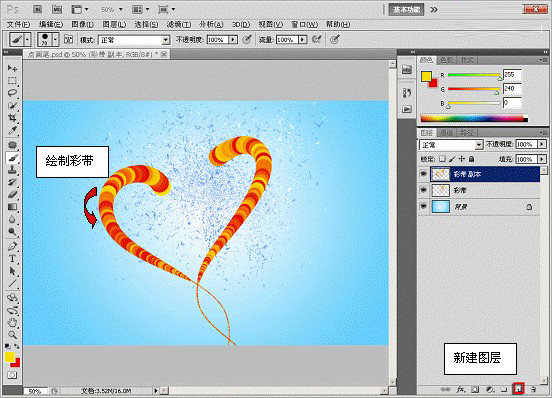Click the 基本功能 workspace button
552x398 pixels.
(x=406, y=10)
